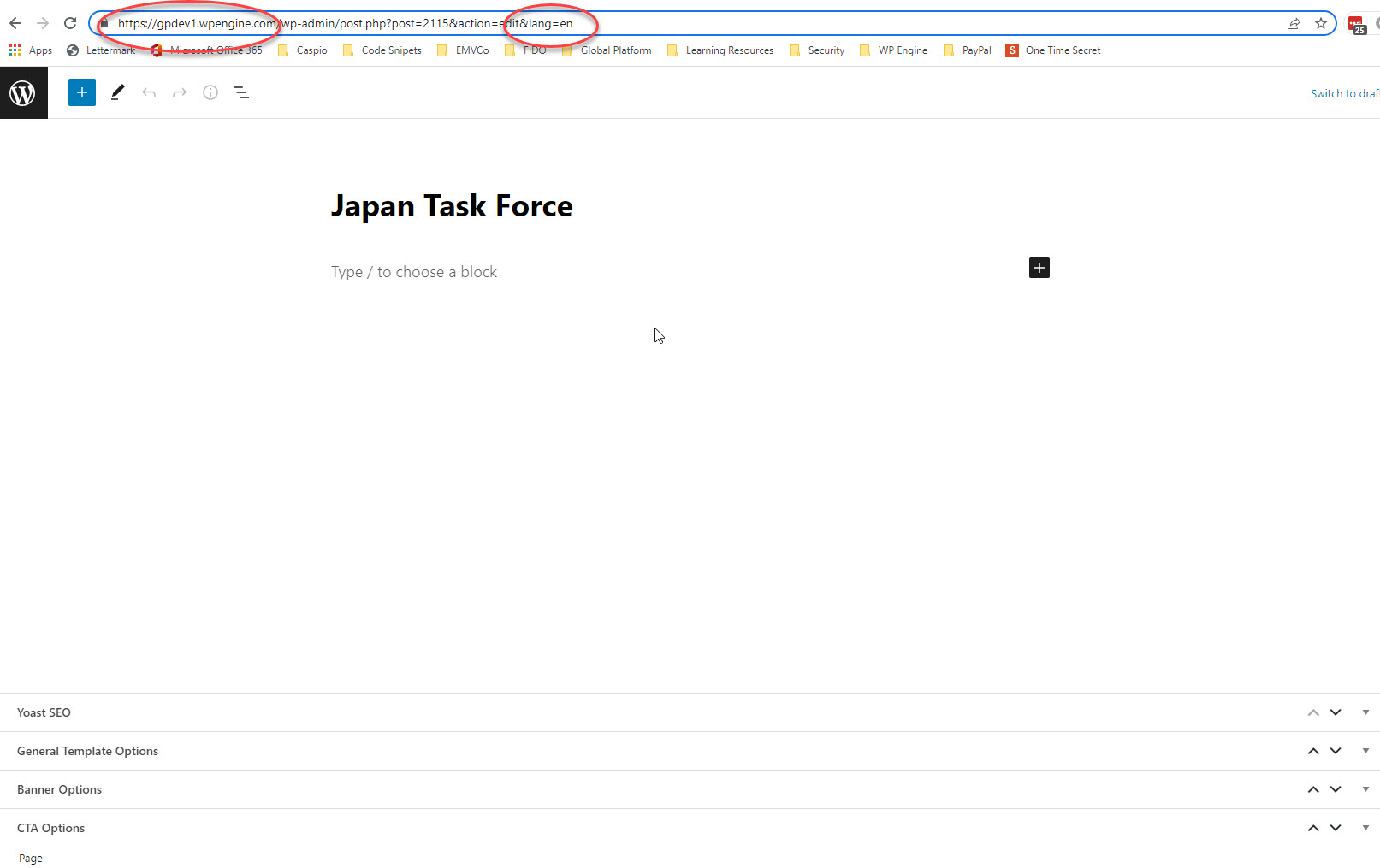
Task: Click Switch to draft link
Action: (1345, 93)
